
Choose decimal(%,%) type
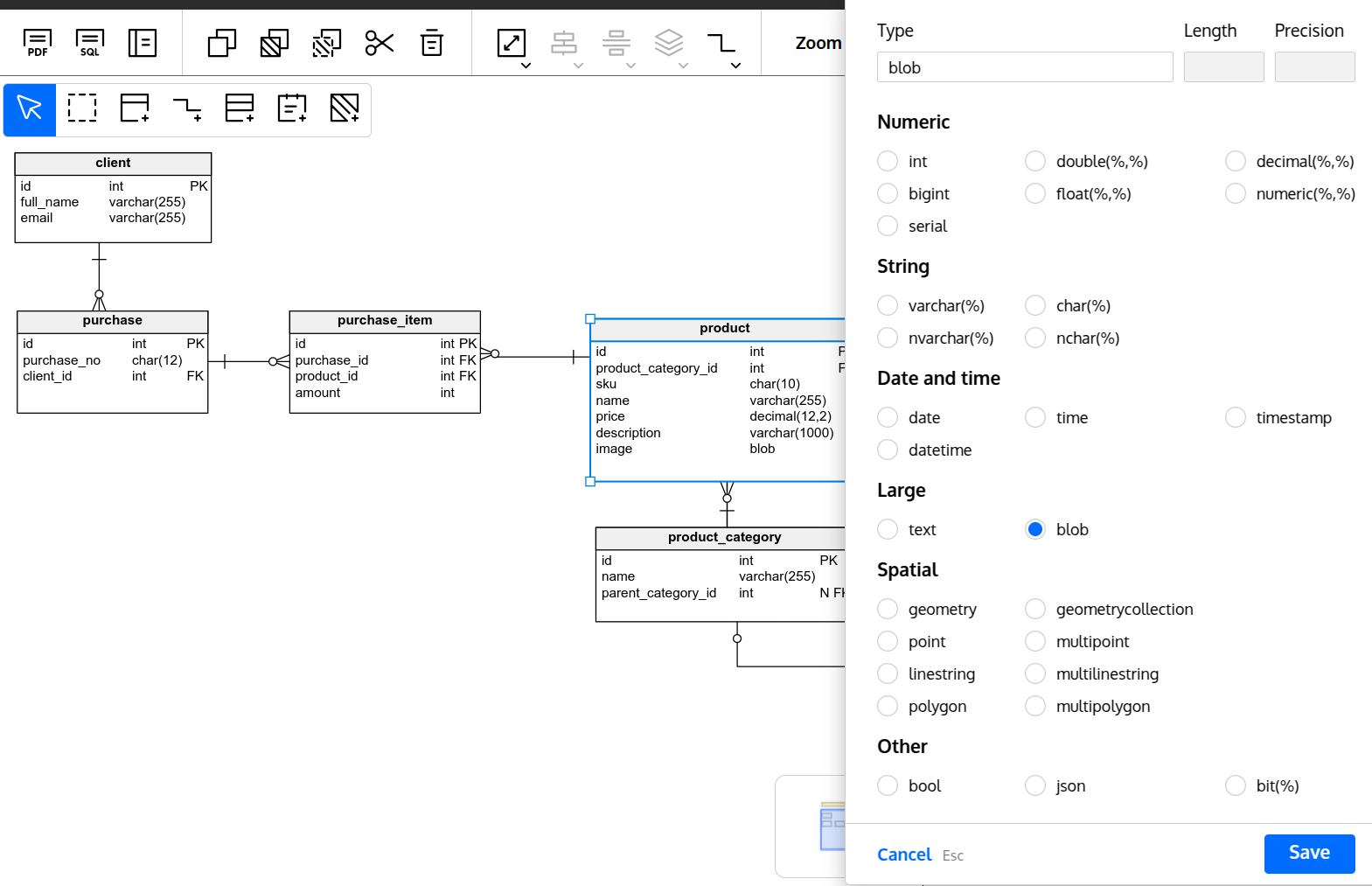coord(1236,161)
